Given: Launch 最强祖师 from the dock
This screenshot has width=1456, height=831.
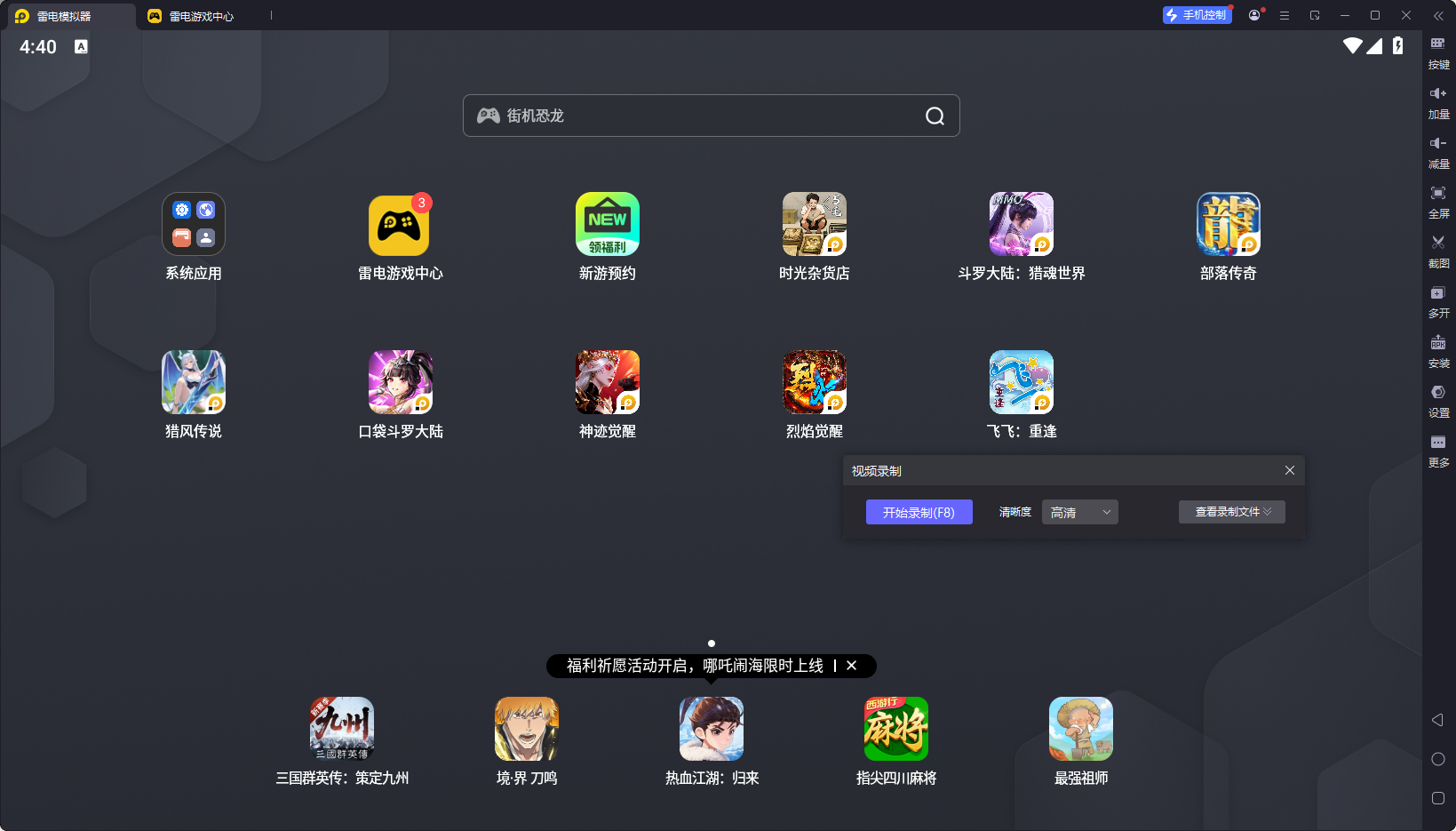Looking at the screenshot, I should [x=1081, y=729].
